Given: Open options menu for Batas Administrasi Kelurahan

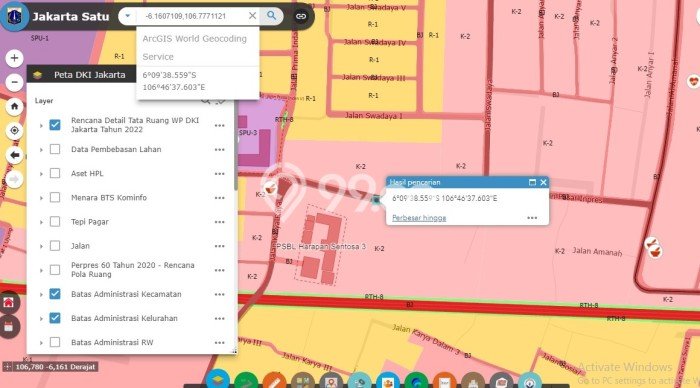Looking at the screenshot, I should (219, 318).
